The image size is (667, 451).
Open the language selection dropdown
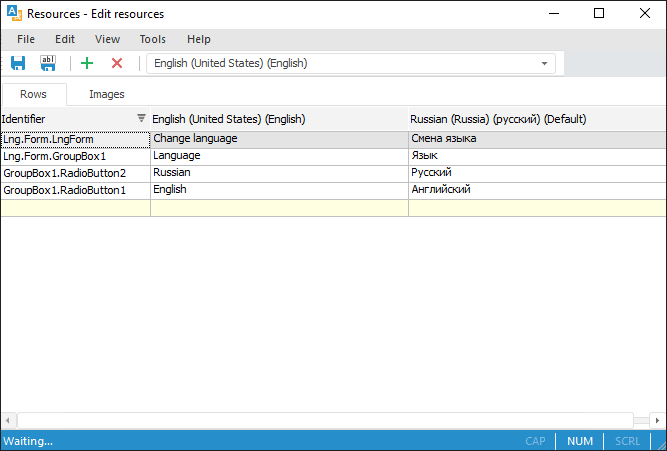coord(545,63)
